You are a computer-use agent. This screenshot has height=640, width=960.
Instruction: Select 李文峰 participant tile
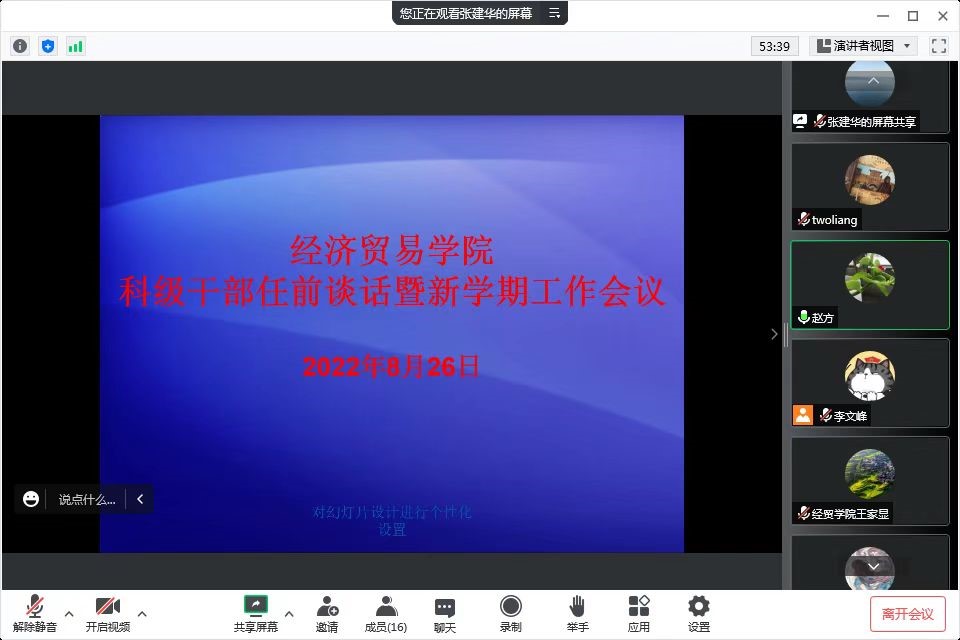coord(870,383)
